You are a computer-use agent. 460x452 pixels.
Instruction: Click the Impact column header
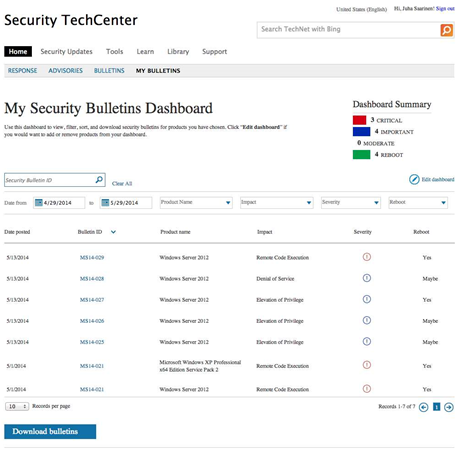point(265,232)
